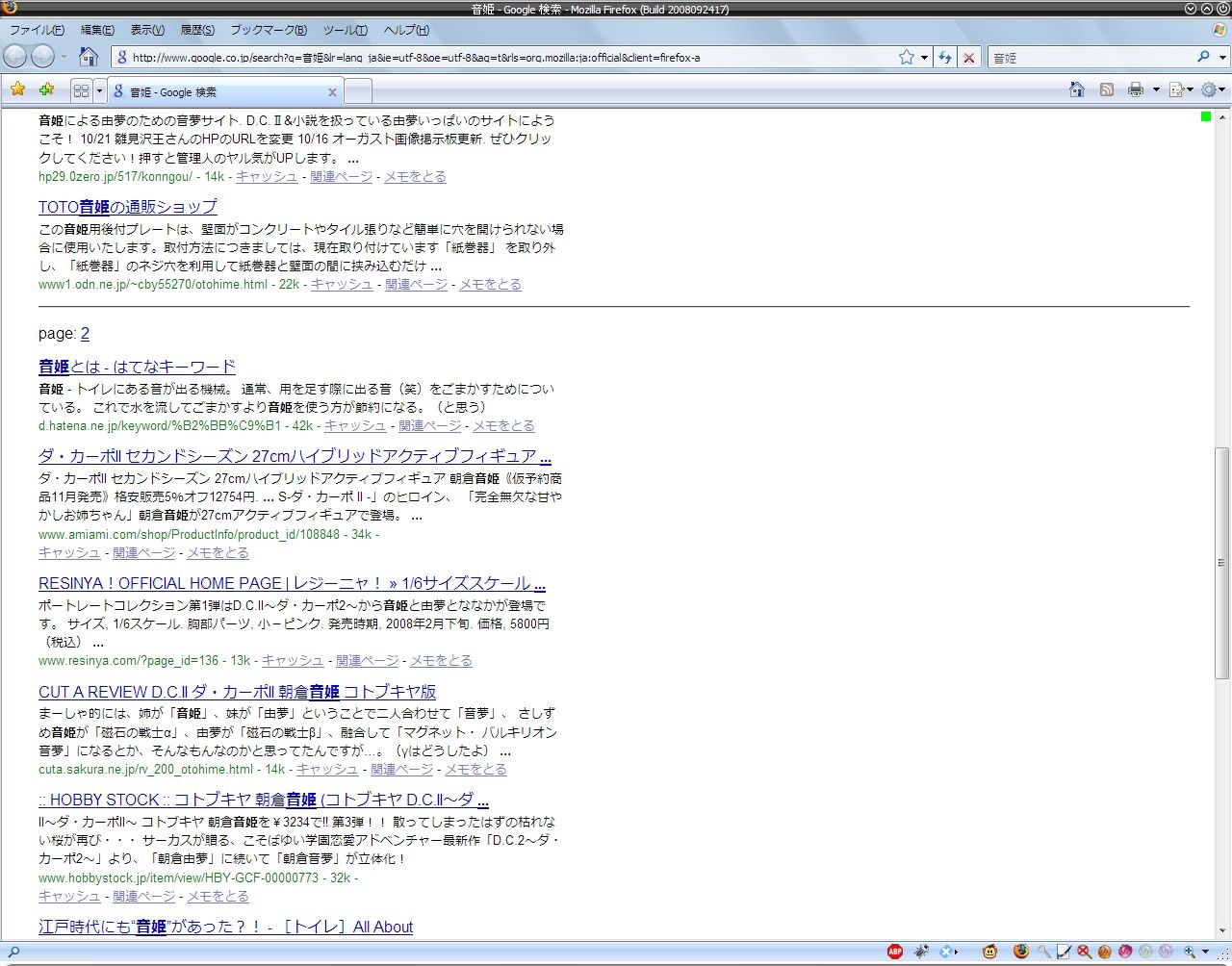
Task: Click メモをとる link for the resinya result
Action: (441, 660)
